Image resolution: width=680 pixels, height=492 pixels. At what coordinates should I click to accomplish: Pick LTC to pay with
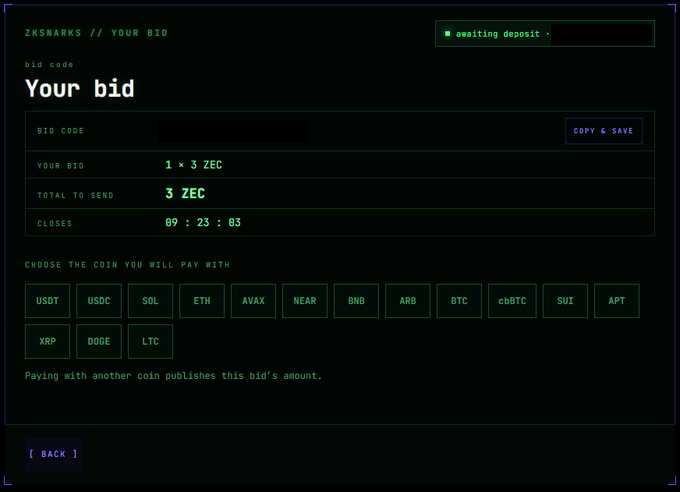tap(150, 341)
